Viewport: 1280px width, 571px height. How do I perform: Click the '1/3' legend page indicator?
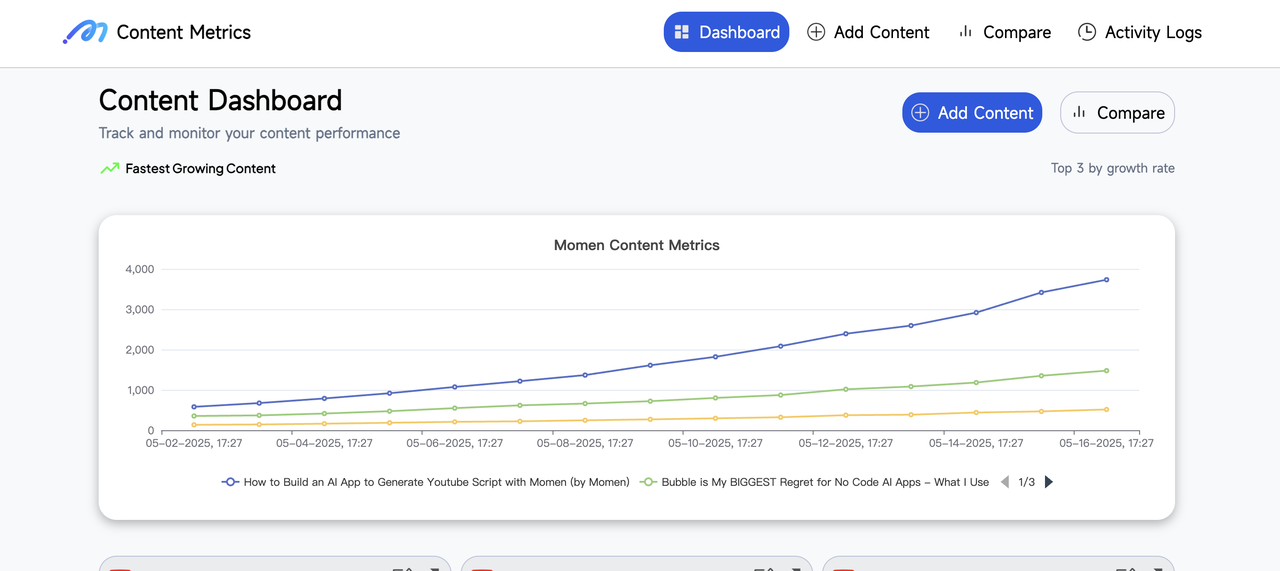[1027, 482]
